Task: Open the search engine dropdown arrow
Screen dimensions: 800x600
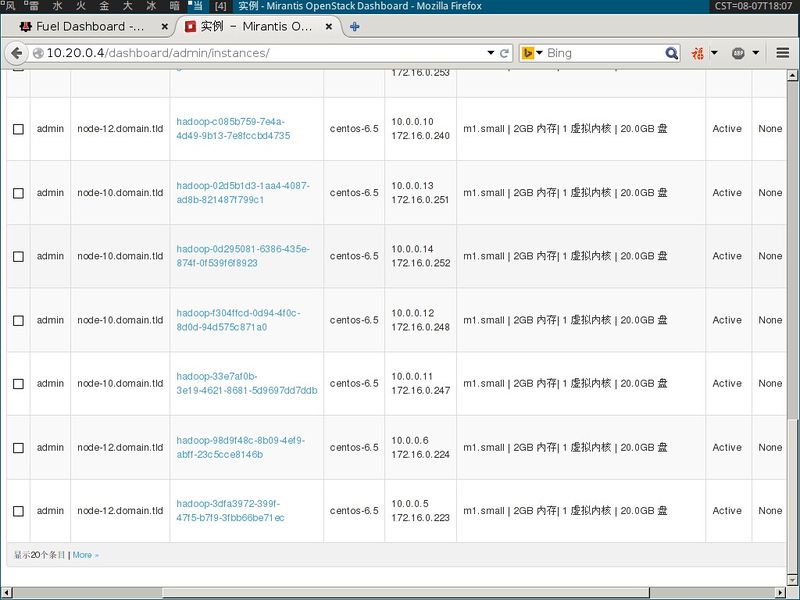Action: [540, 52]
